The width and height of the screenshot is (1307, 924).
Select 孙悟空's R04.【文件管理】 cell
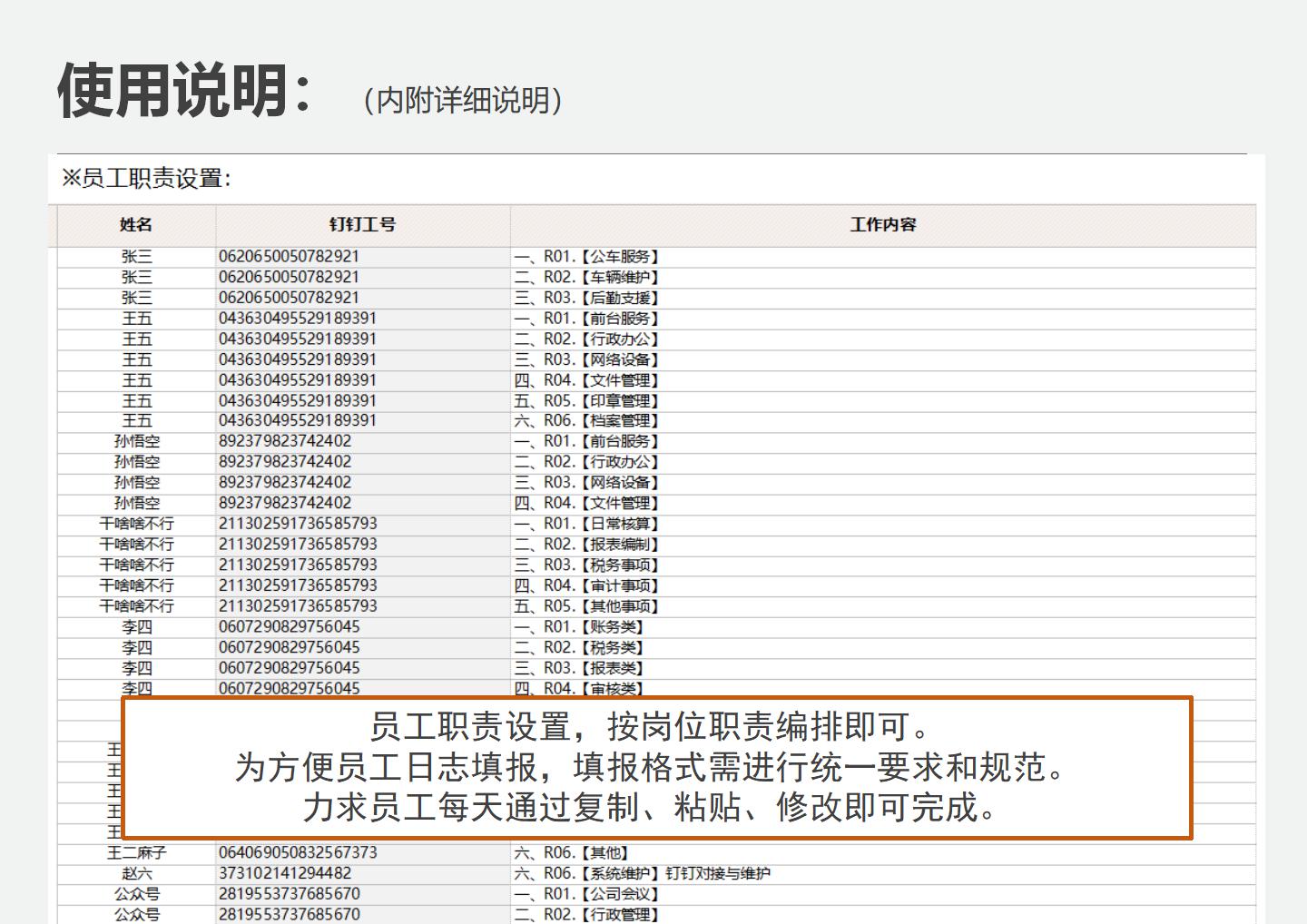[883, 504]
